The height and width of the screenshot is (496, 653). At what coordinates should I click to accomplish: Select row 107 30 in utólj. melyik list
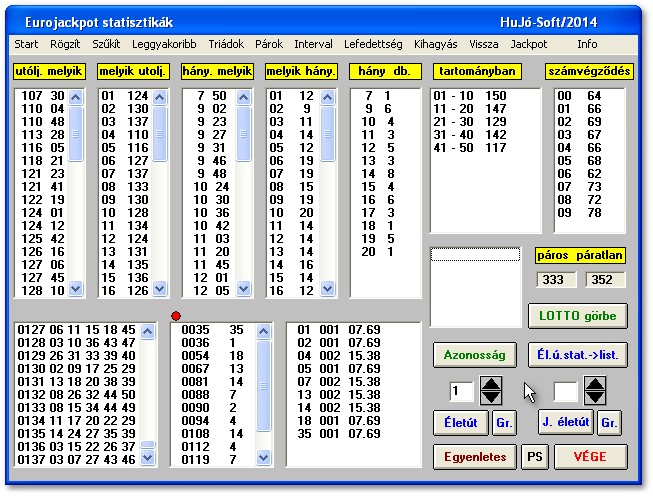coord(43,96)
